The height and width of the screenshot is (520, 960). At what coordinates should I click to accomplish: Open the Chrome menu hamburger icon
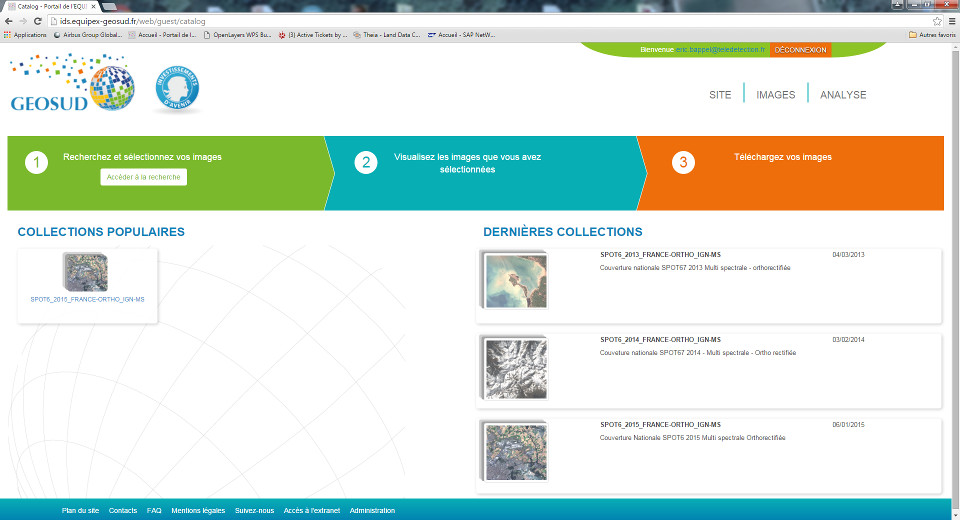click(951, 21)
